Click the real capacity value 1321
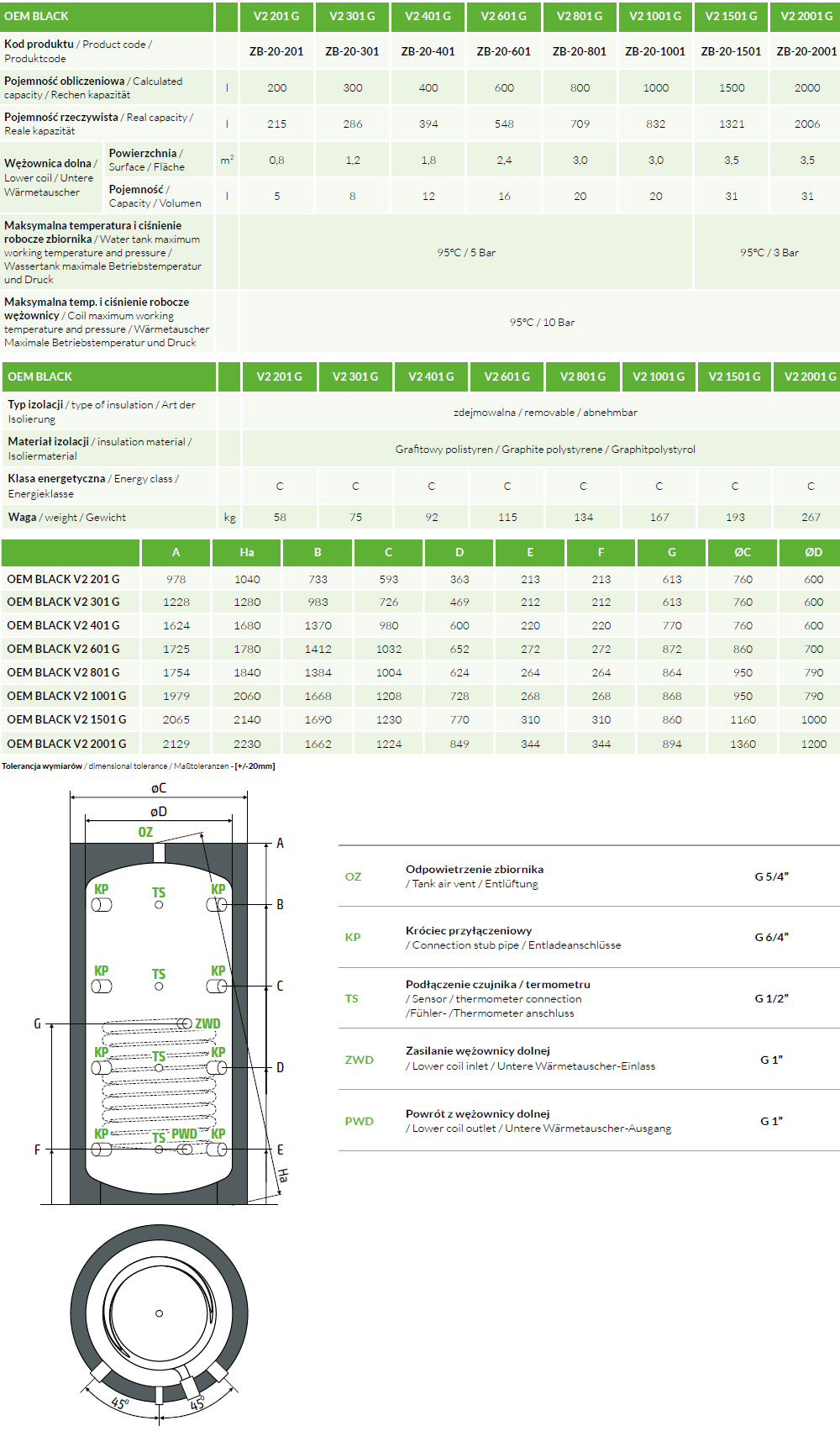Screen dimensions: 840x1447 click(732, 124)
